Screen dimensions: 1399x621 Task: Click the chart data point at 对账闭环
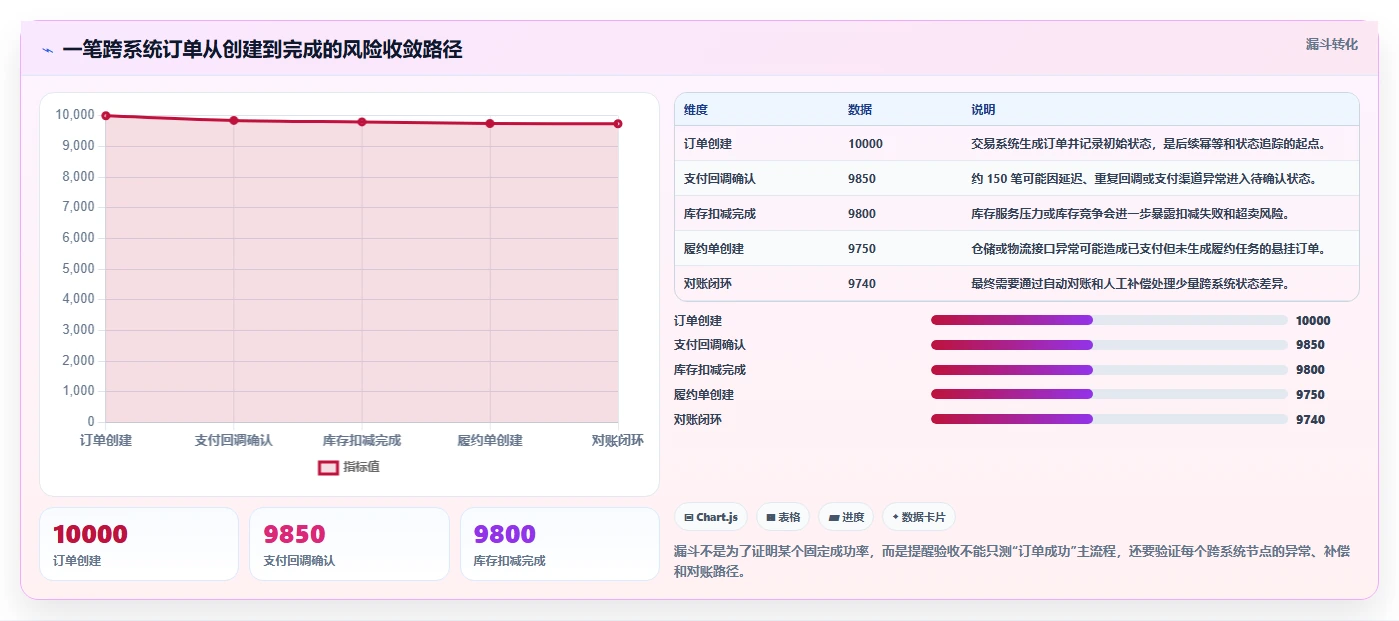coord(618,124)
